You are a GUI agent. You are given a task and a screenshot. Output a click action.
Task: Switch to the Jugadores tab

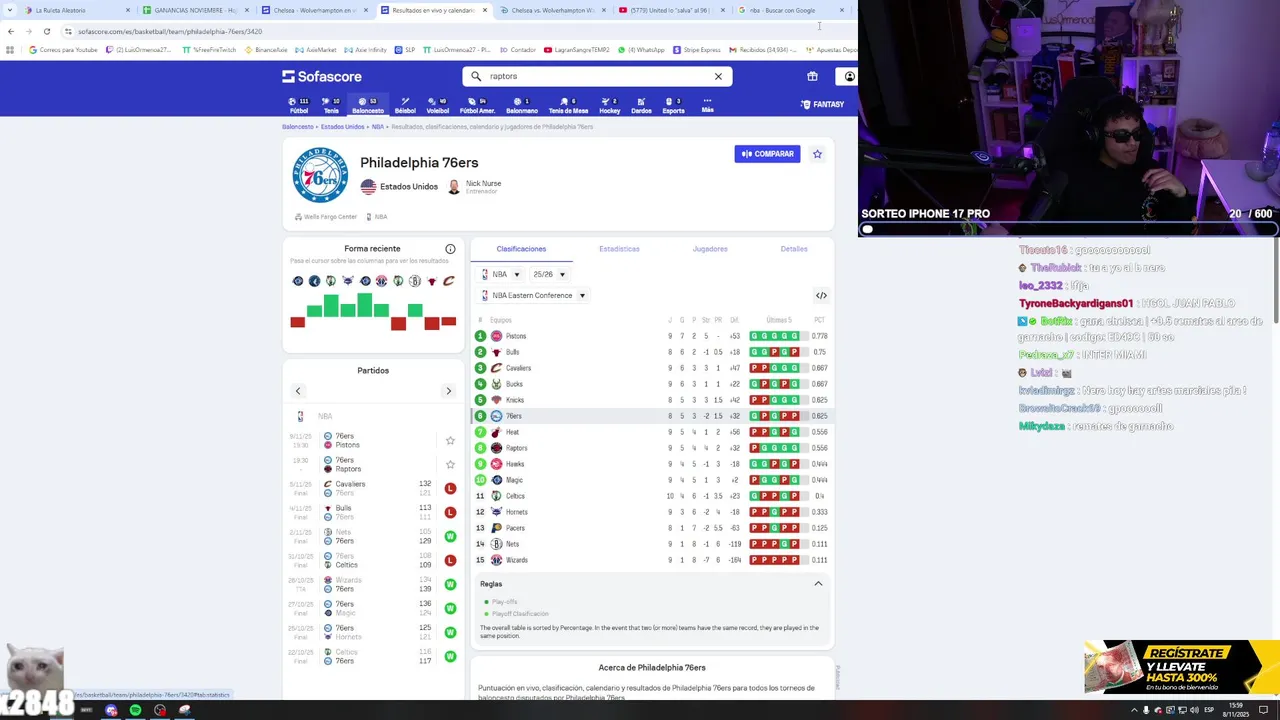(710, 249)
